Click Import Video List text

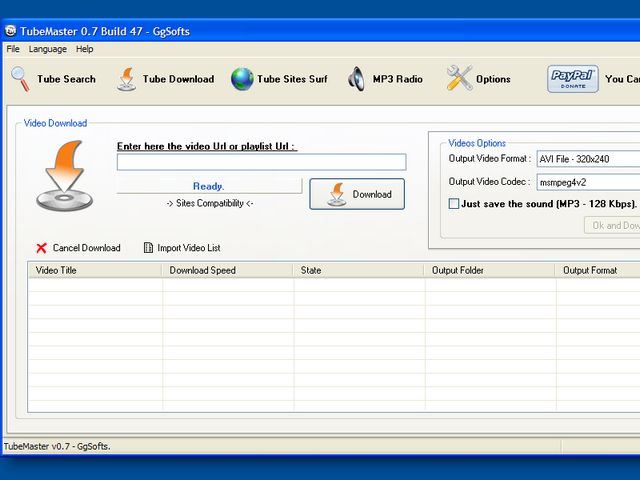click(189, 248)
